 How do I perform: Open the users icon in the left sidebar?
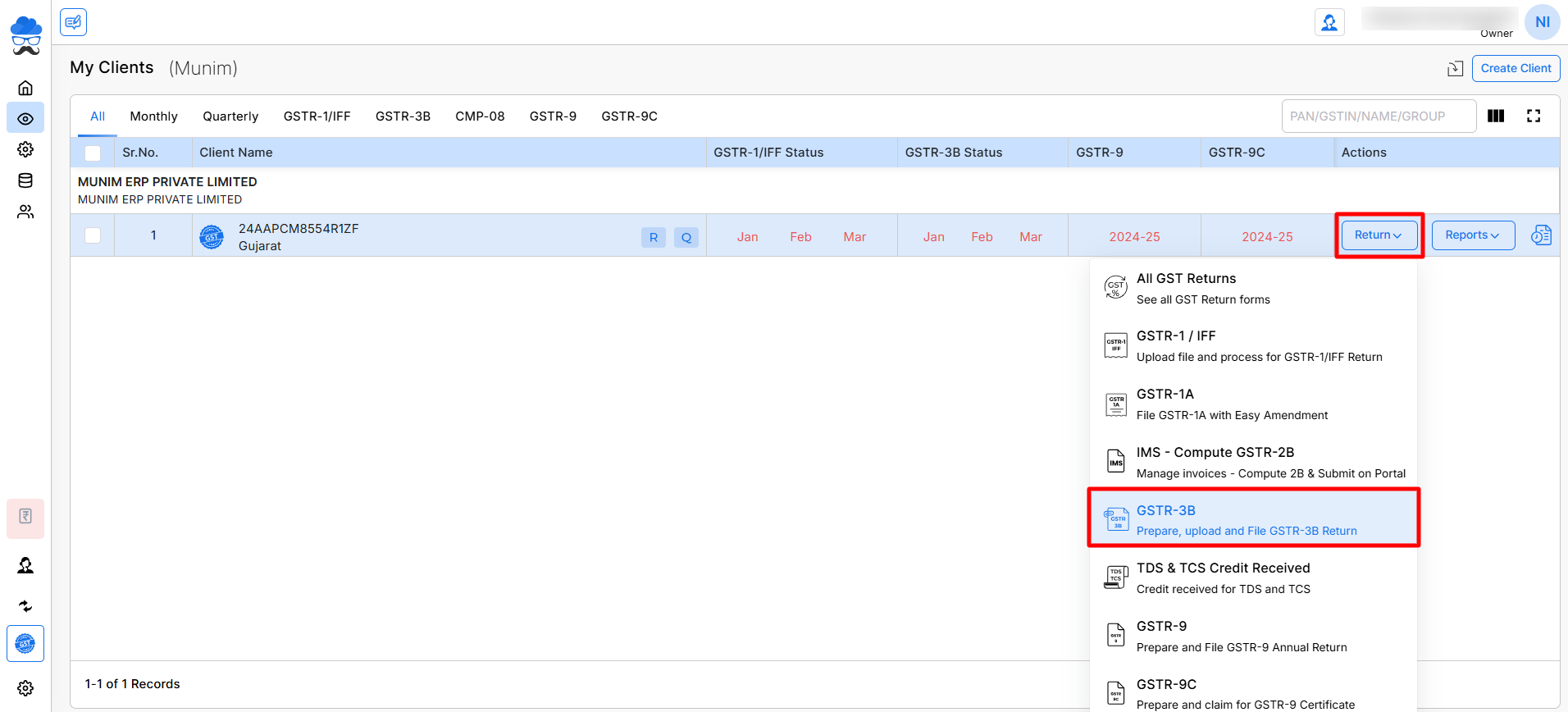25,212
